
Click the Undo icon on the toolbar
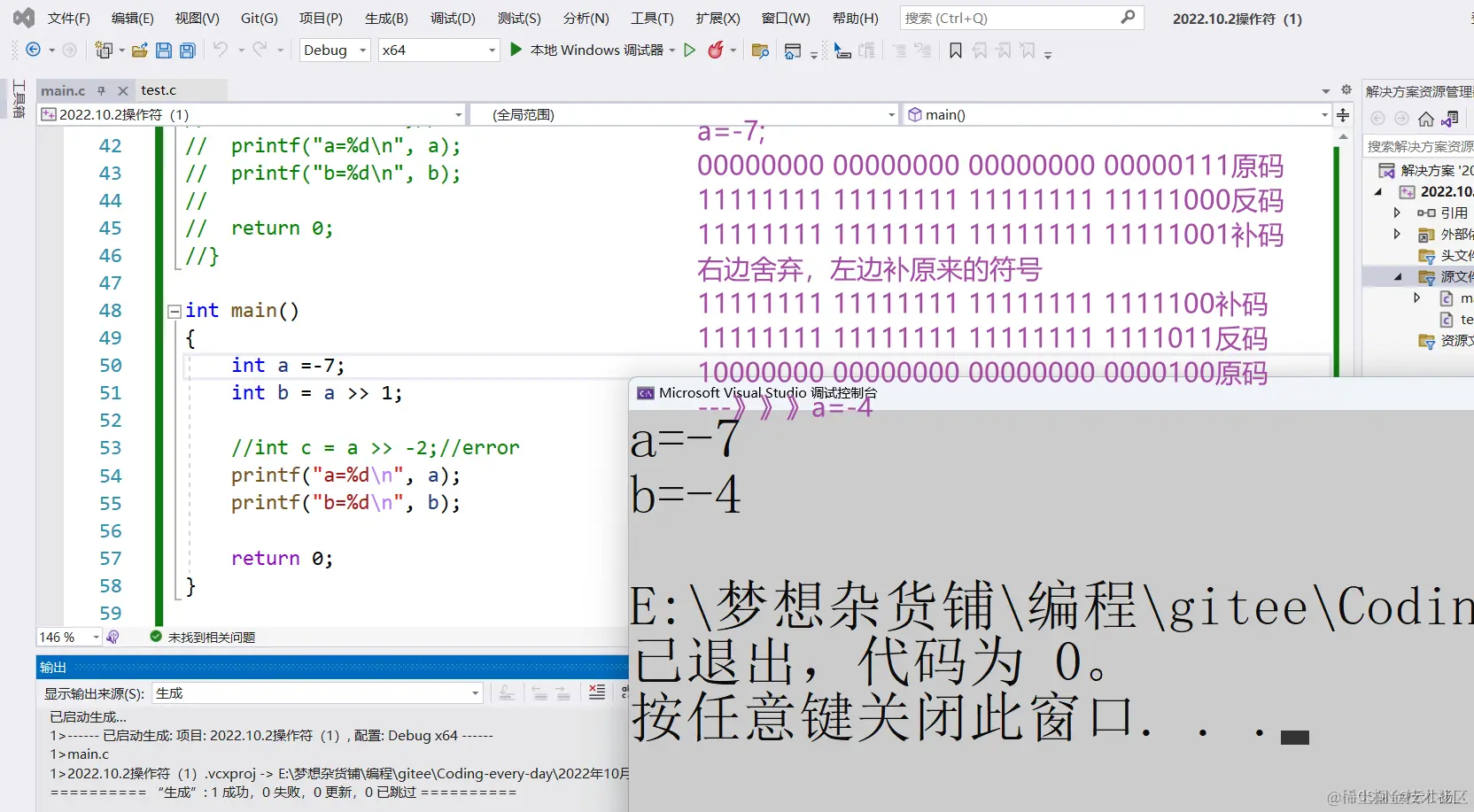[x=221, y=50]
